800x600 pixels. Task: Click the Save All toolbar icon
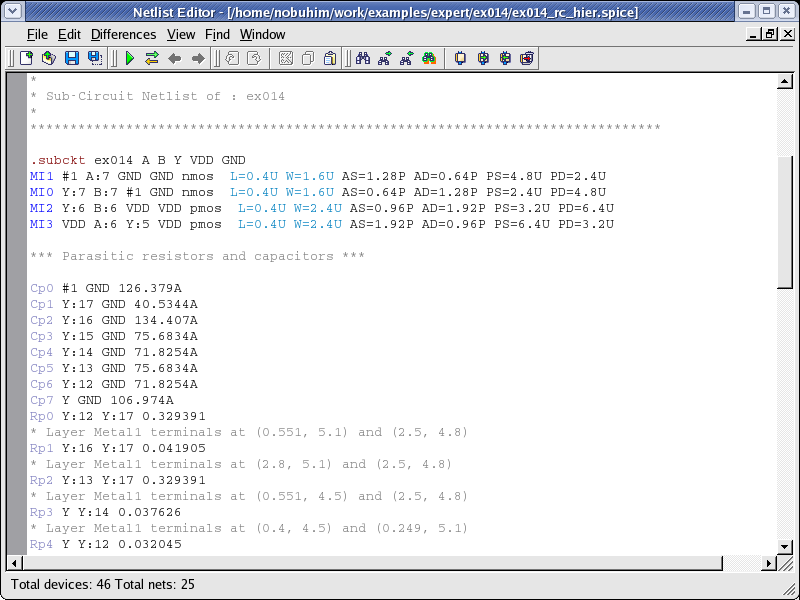coord(94,58)
